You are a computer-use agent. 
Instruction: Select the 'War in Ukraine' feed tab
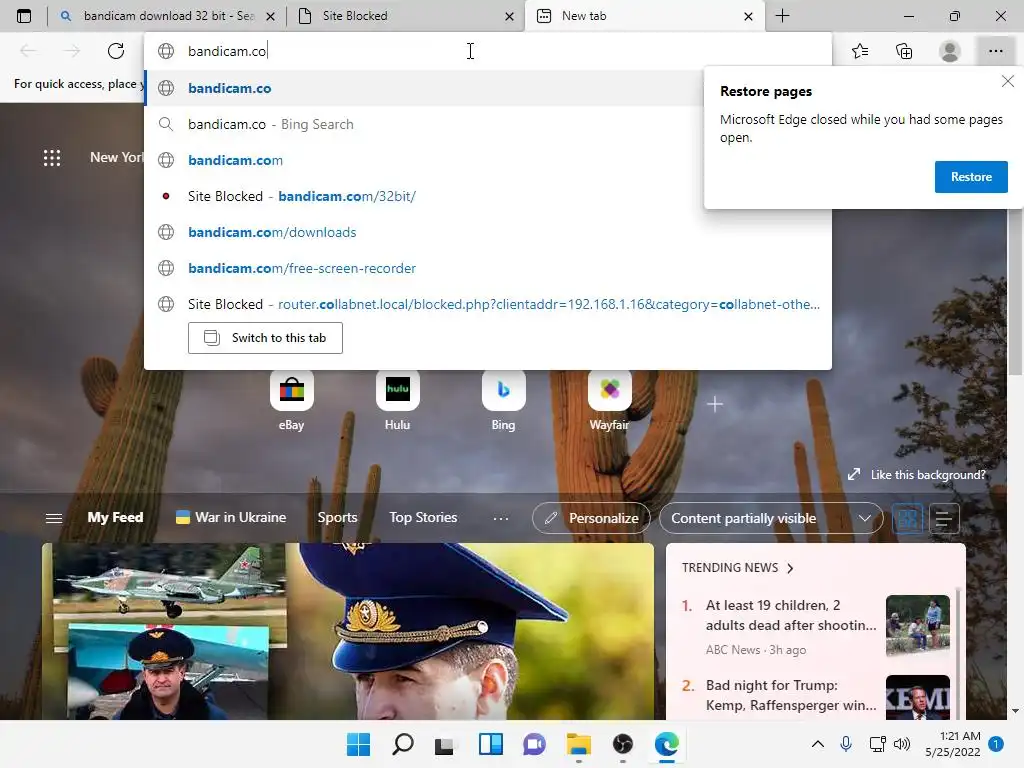point(231,517)
